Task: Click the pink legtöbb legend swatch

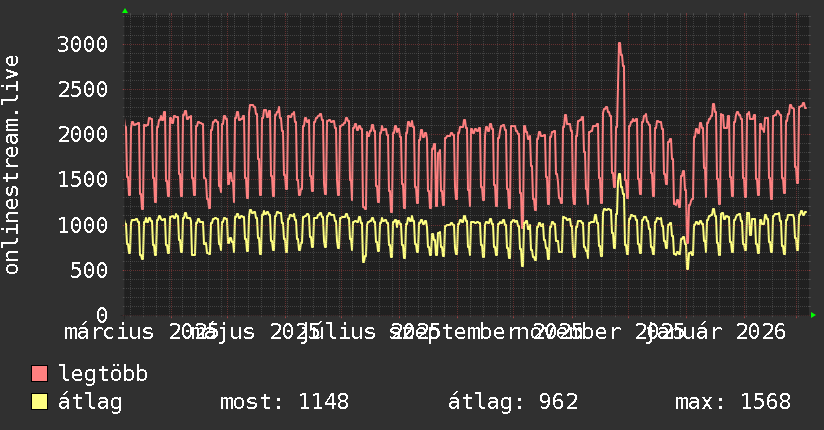Action: [x=39, y=374]
